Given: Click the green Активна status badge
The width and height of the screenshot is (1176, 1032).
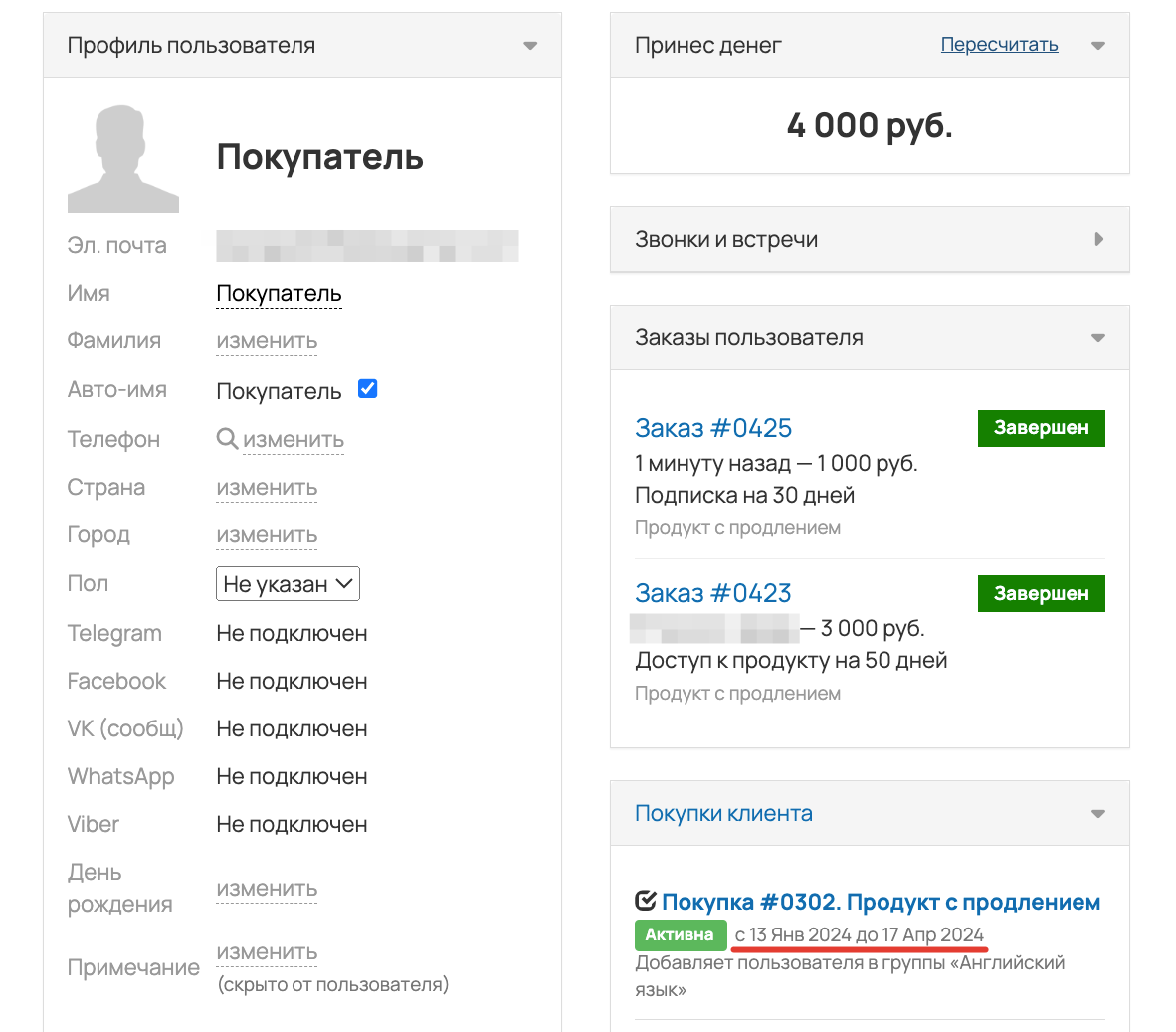Looking at the screenshot, I should coord(681,934).
